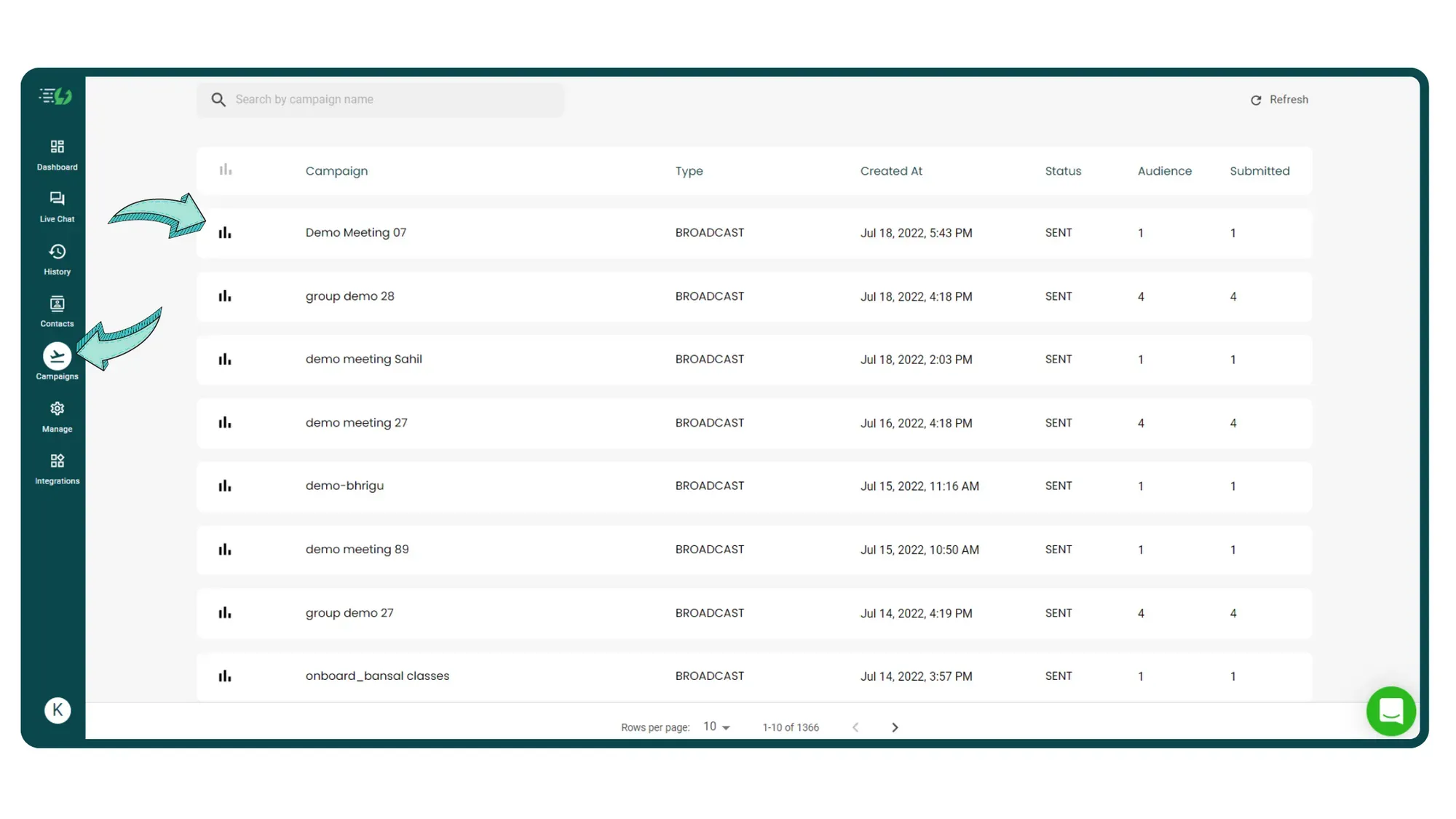
Task: Go to the next page of campaigns
Action: [x=895, y=727]
